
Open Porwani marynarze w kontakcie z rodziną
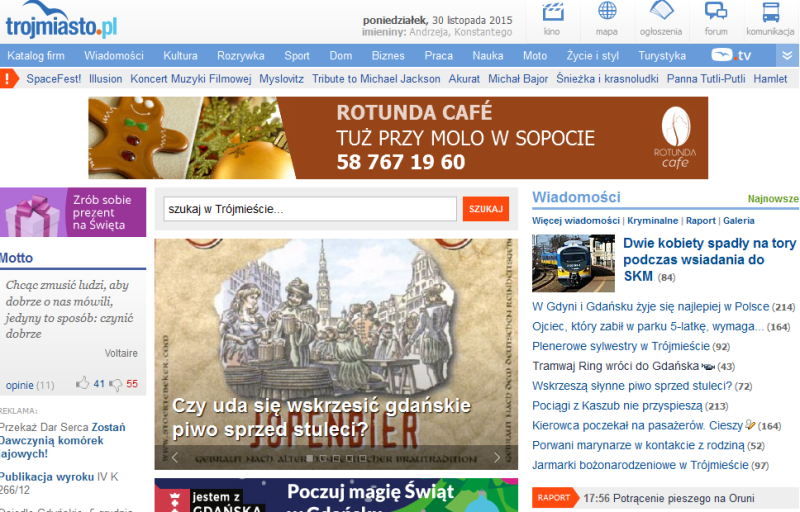click(x=638, y=446)
